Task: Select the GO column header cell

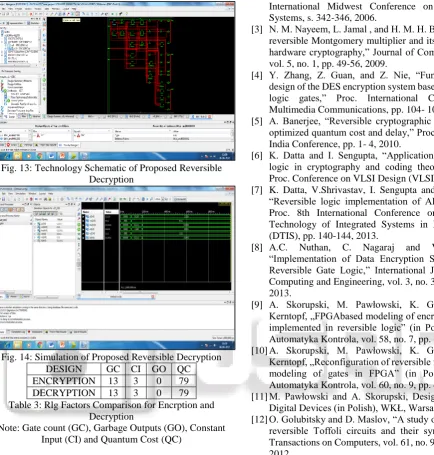Action: point(159,369)
